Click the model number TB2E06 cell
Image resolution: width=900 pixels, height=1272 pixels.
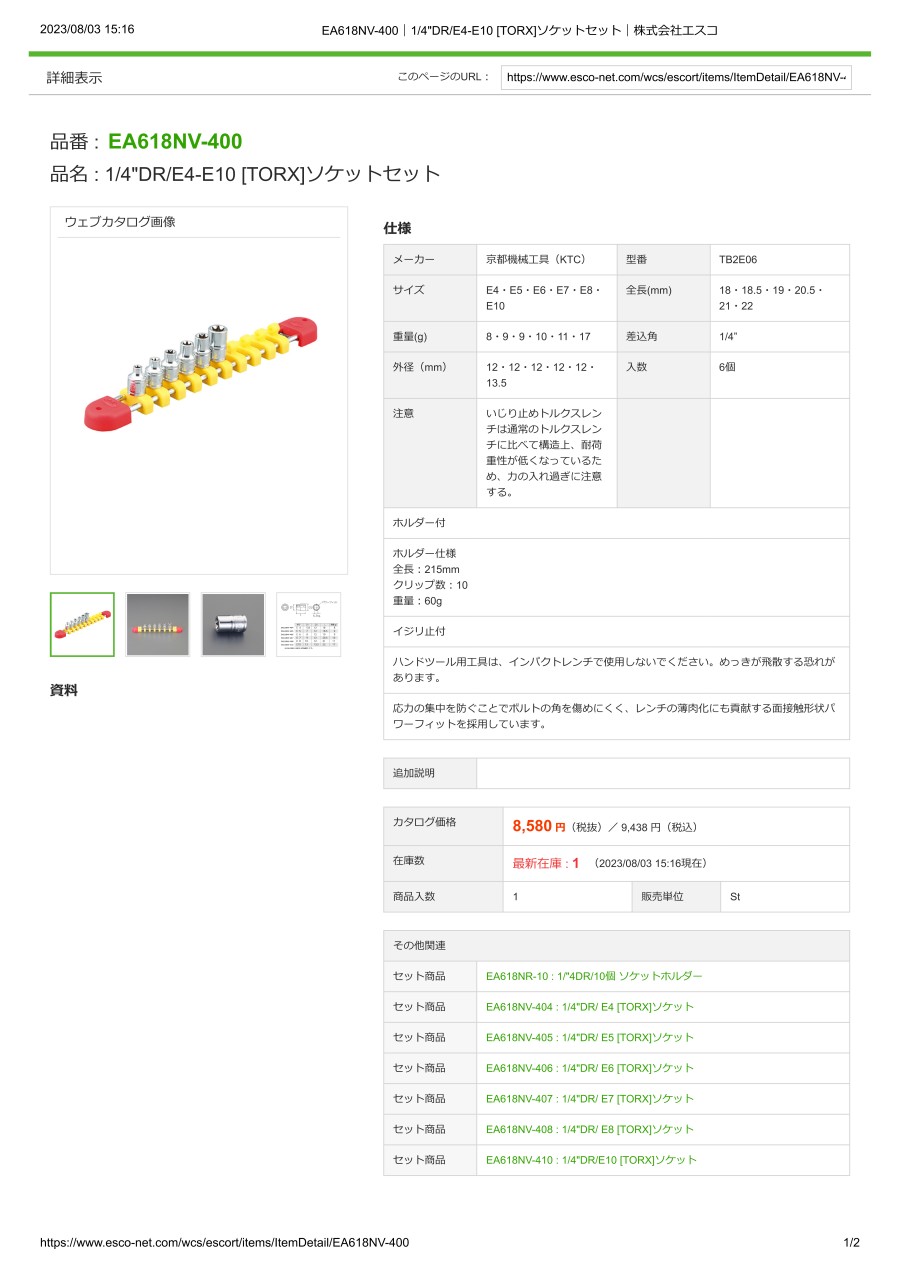tap(738, 260)
